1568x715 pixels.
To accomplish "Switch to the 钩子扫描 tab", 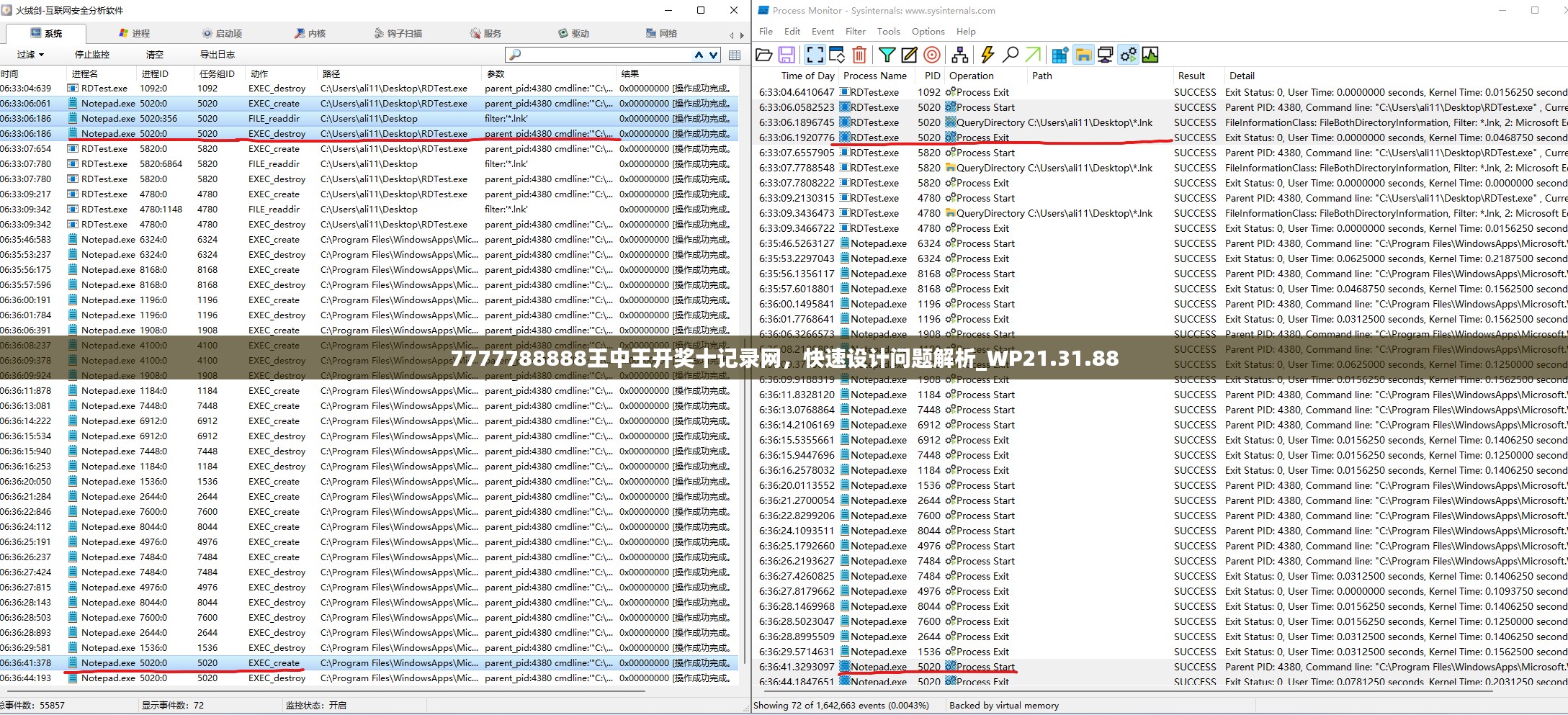I will point(398,34).
